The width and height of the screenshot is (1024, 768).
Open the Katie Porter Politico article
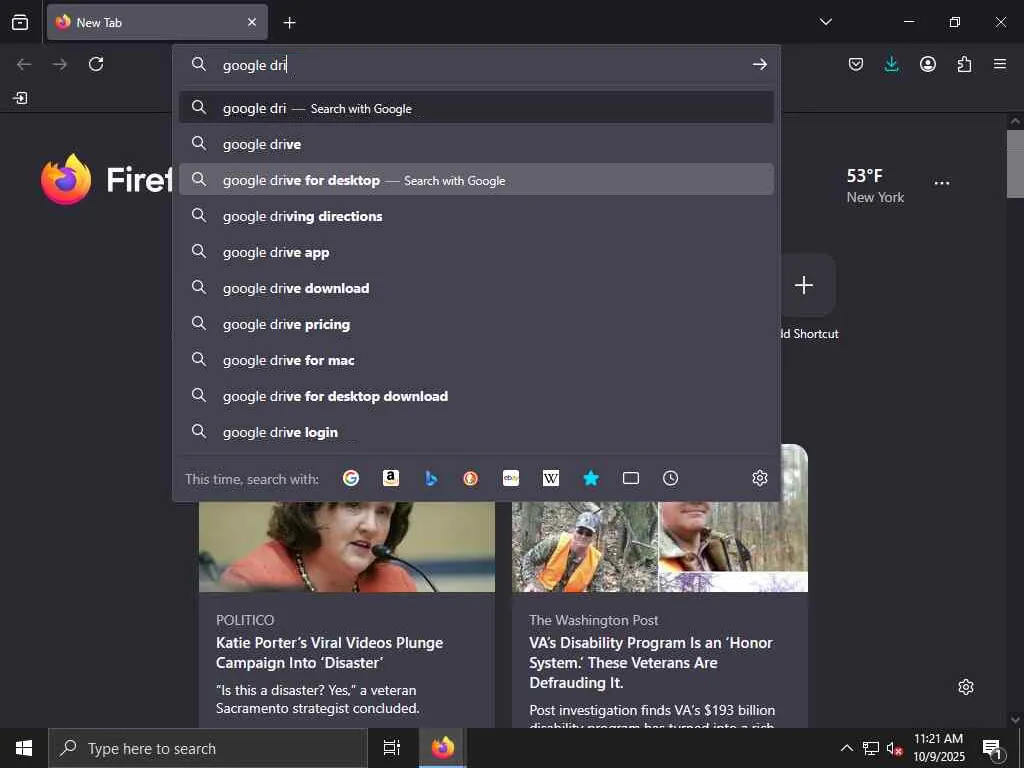point(329,652)
